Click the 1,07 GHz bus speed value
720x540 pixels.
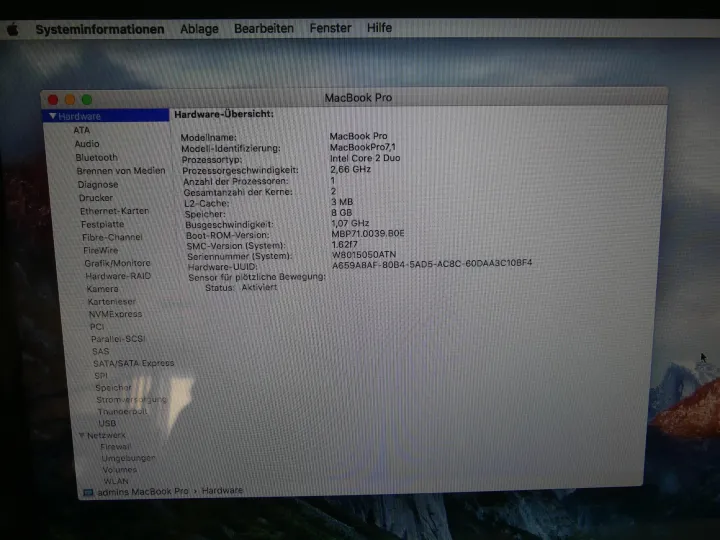(x=350, y=223)
